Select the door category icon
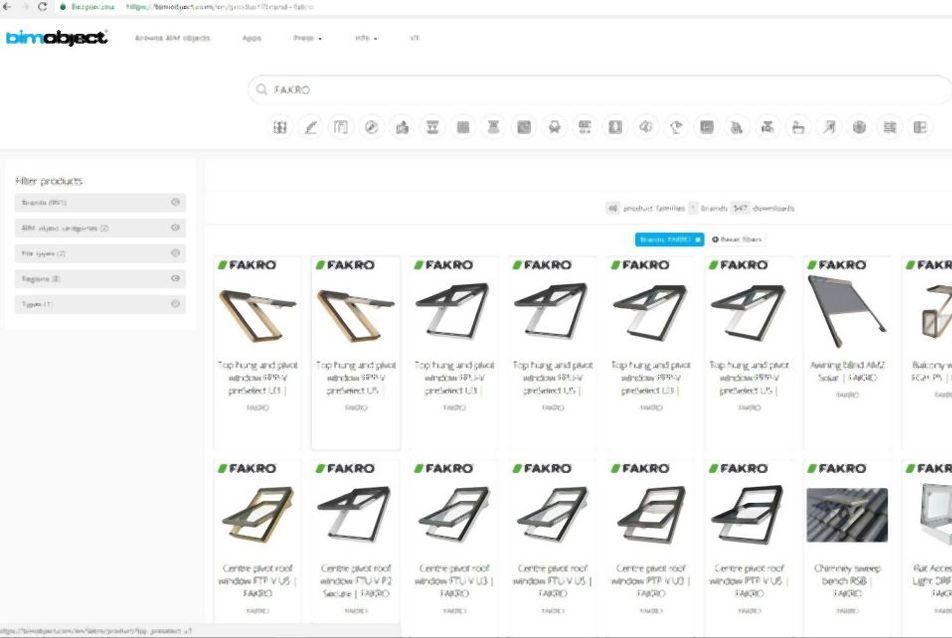The width and height of the screenshot is (952, 638). 341,127
